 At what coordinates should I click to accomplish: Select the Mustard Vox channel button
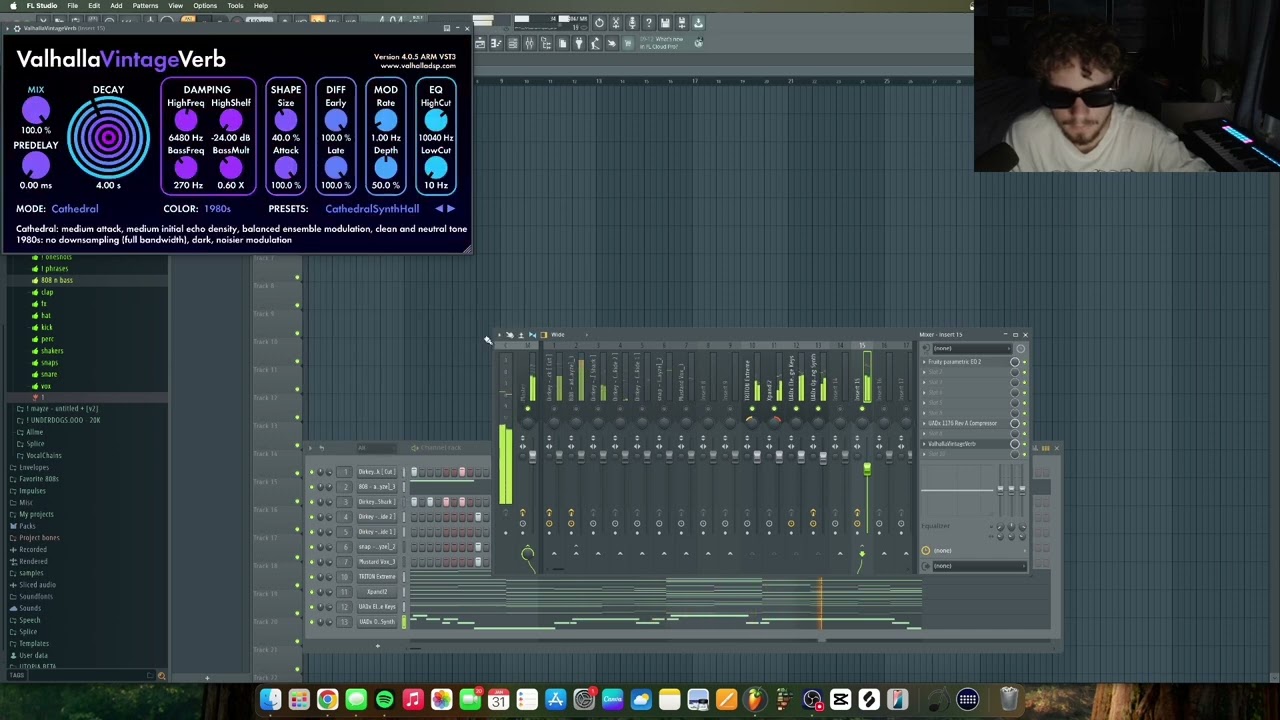point(377,562)
